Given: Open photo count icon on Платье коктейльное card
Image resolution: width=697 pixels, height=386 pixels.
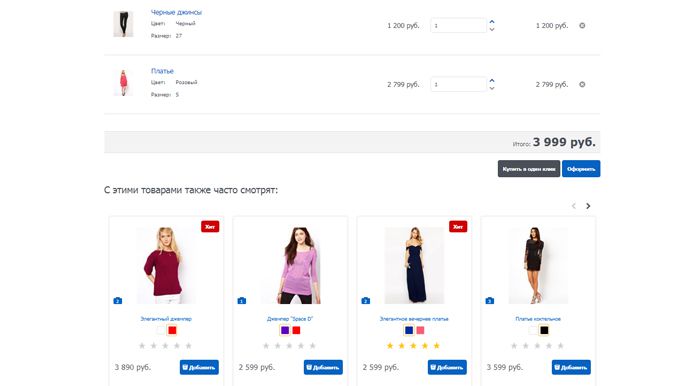Looking at the screenshot, I should pyautogui.click(x=489, y=301).
